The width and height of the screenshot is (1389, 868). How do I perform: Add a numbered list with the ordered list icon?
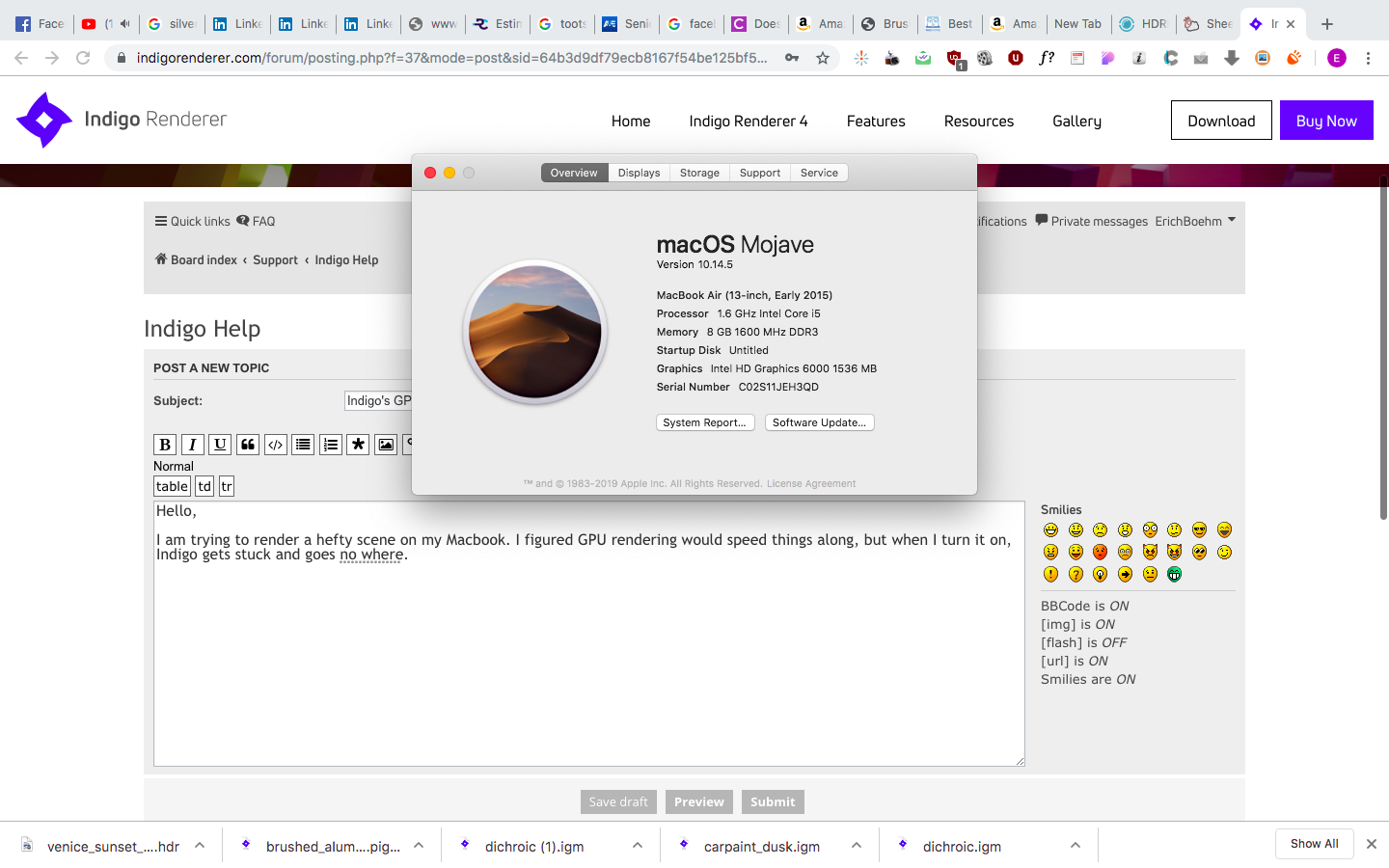331,445
